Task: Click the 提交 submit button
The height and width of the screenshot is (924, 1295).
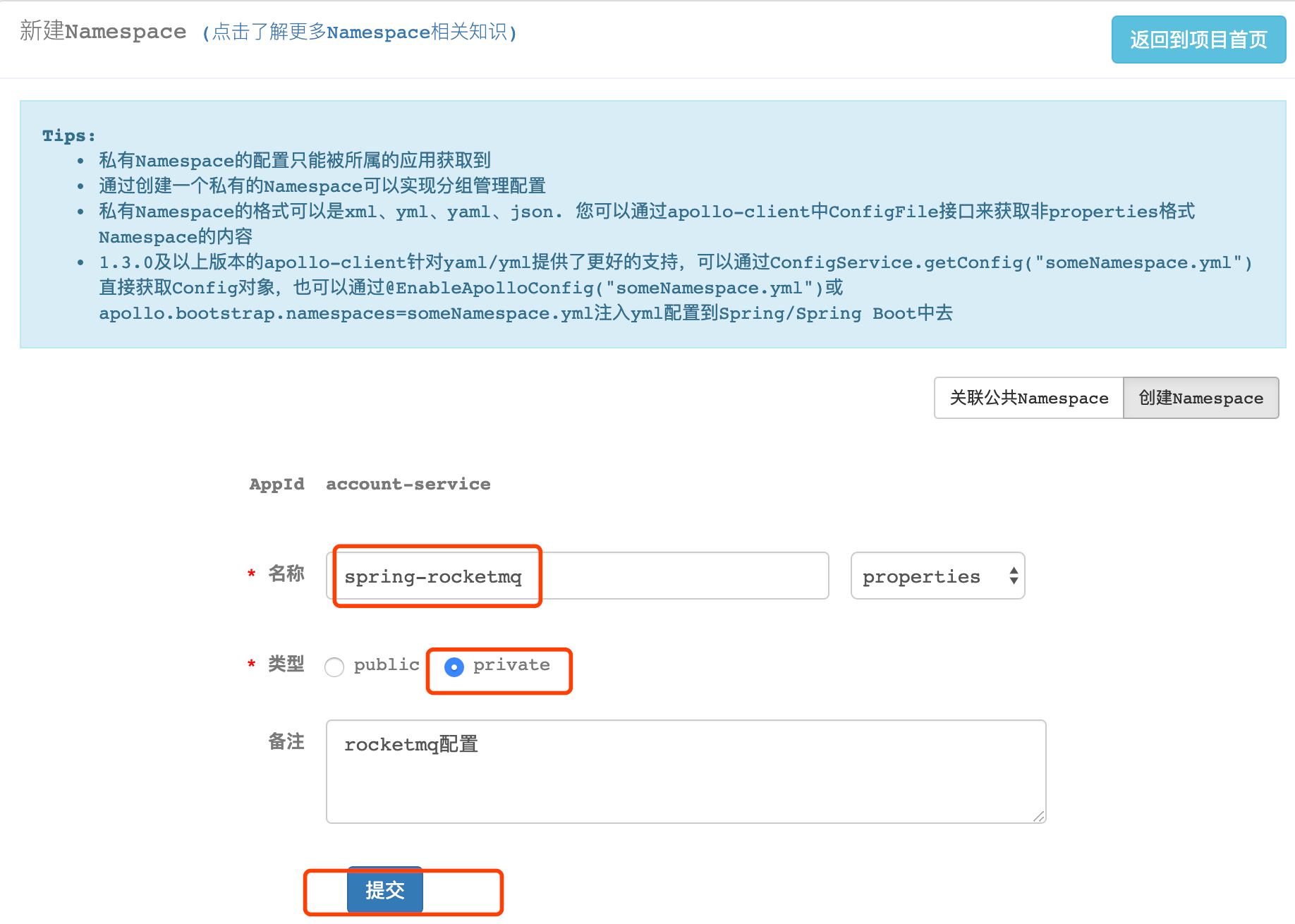Action: pyautogui.click(x=385, y=890)
